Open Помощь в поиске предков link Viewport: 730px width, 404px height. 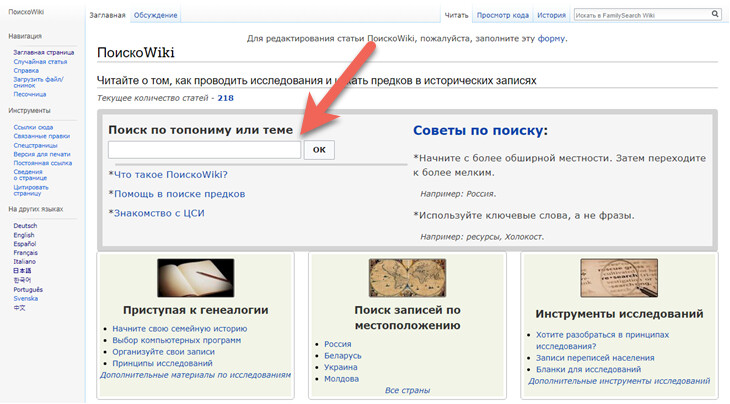(180, 194)
